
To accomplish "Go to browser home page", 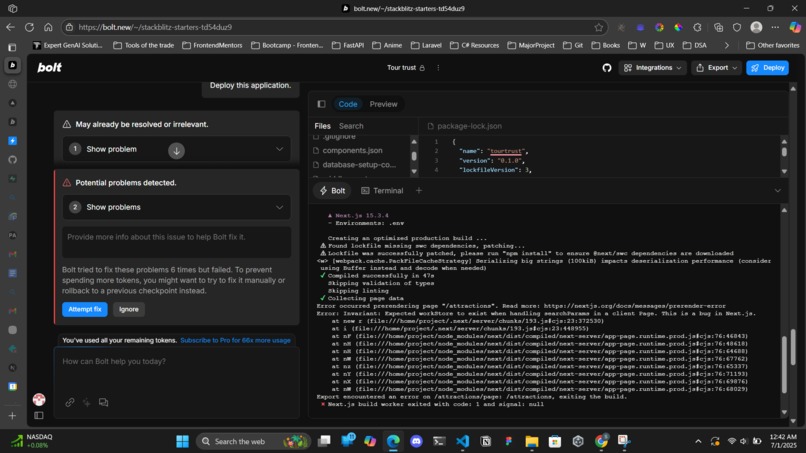I will tap(48, 27).
